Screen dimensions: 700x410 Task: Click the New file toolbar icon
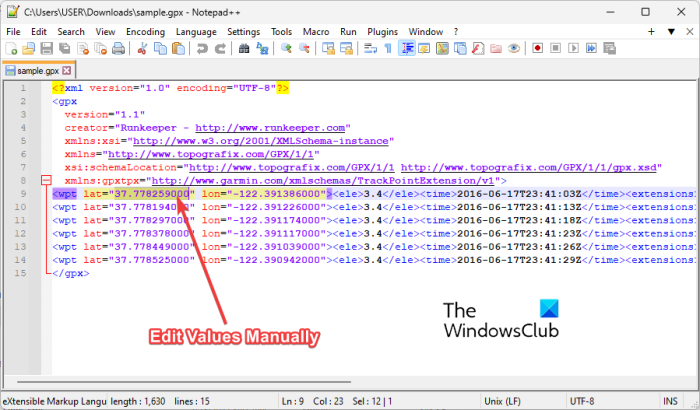[11, 48]
